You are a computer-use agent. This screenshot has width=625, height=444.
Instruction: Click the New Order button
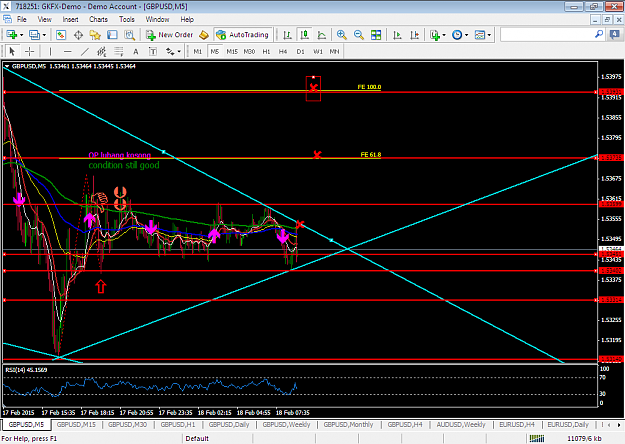click(169, 35)
